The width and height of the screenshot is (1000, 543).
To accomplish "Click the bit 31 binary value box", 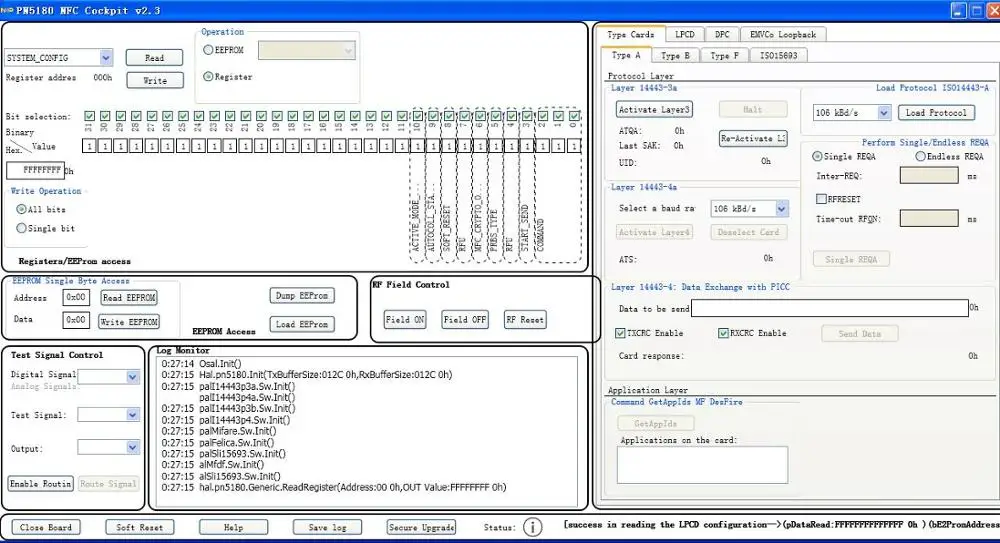I will pyautogui.click(x=89, y=146).
